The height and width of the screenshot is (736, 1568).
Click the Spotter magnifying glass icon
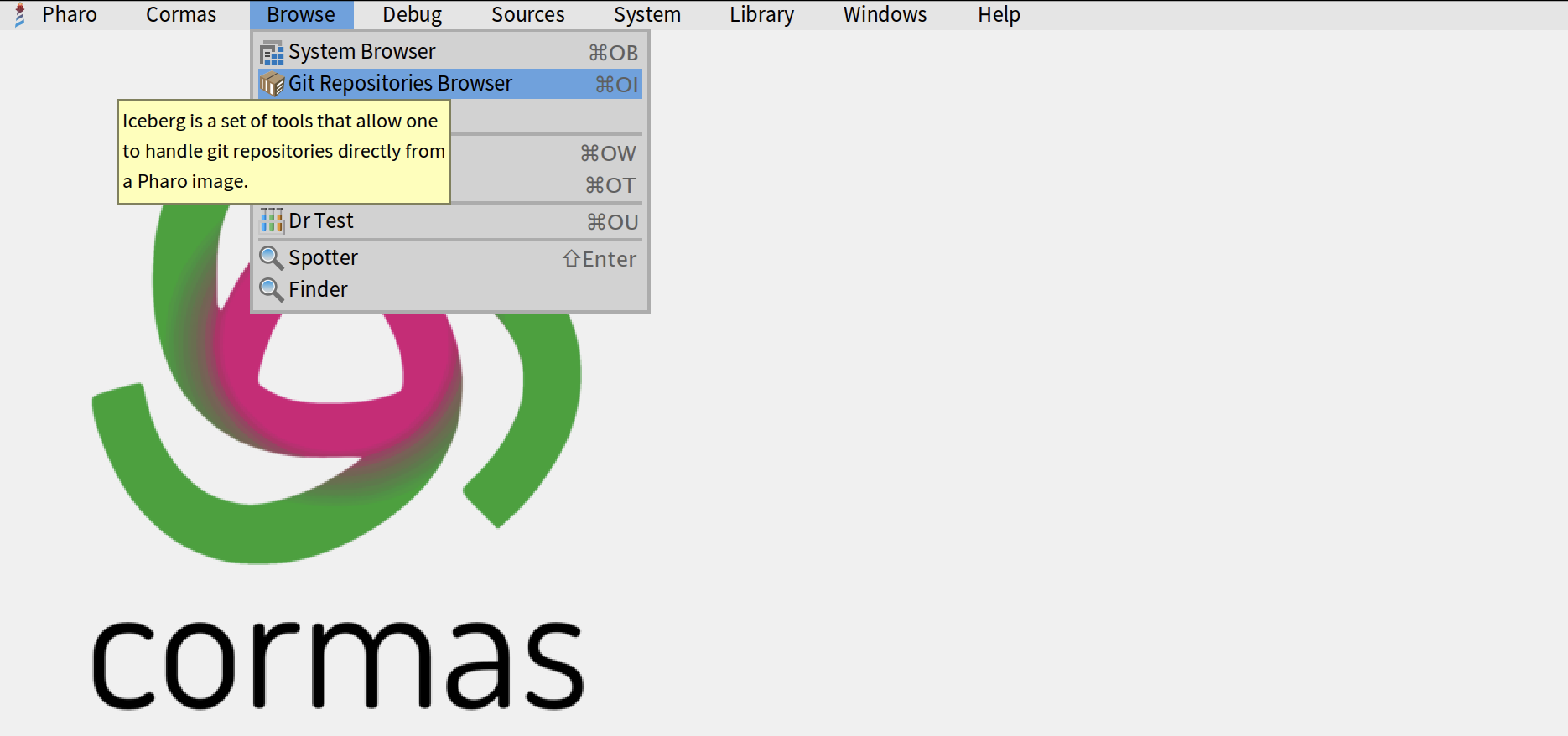click(271, 258)
